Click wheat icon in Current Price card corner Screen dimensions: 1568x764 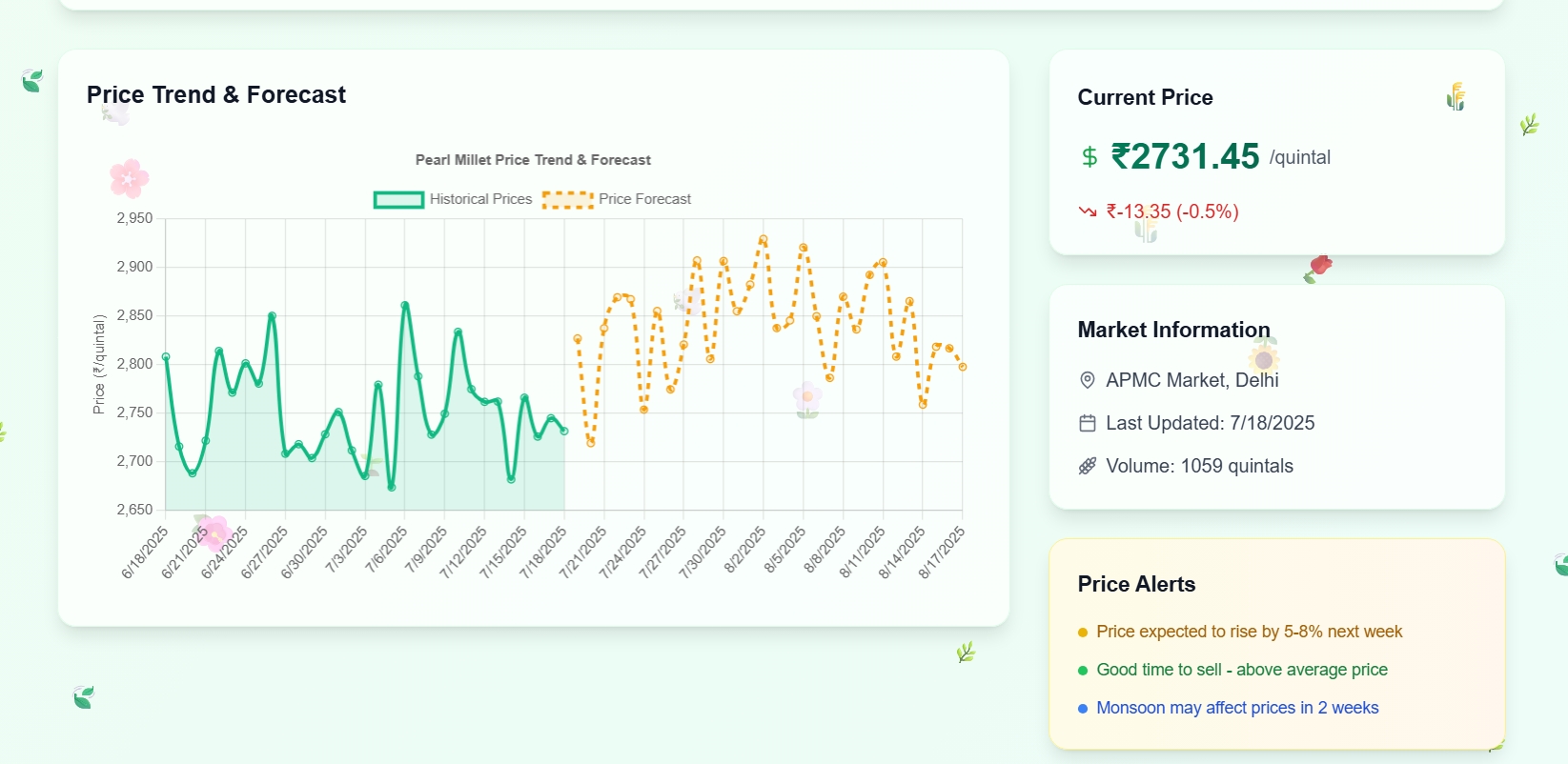pos(1456,96)
